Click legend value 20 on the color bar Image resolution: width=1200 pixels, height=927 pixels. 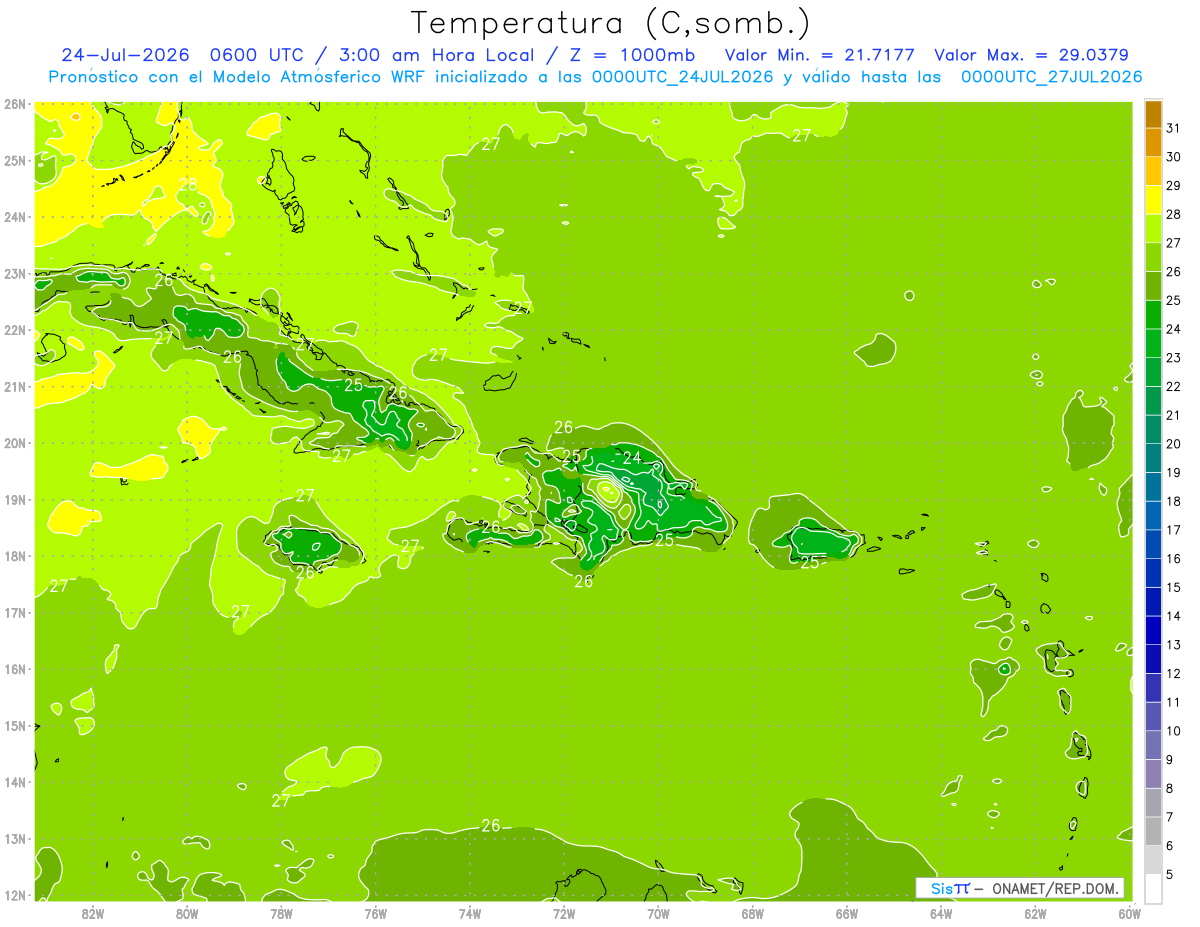pos(1174,444)
